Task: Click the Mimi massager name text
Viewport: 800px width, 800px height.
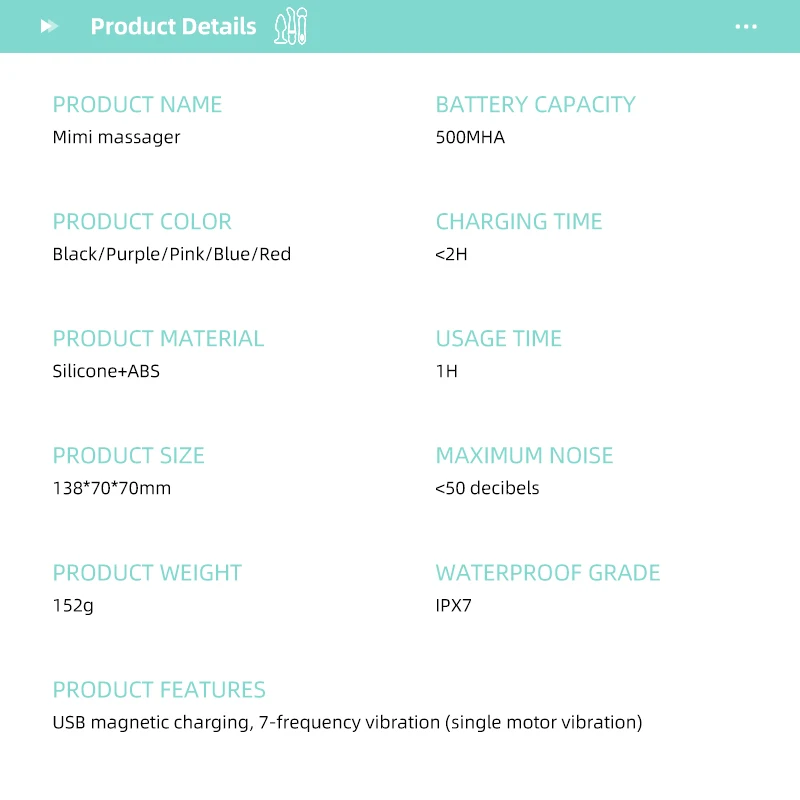Action: click(116, 137)
